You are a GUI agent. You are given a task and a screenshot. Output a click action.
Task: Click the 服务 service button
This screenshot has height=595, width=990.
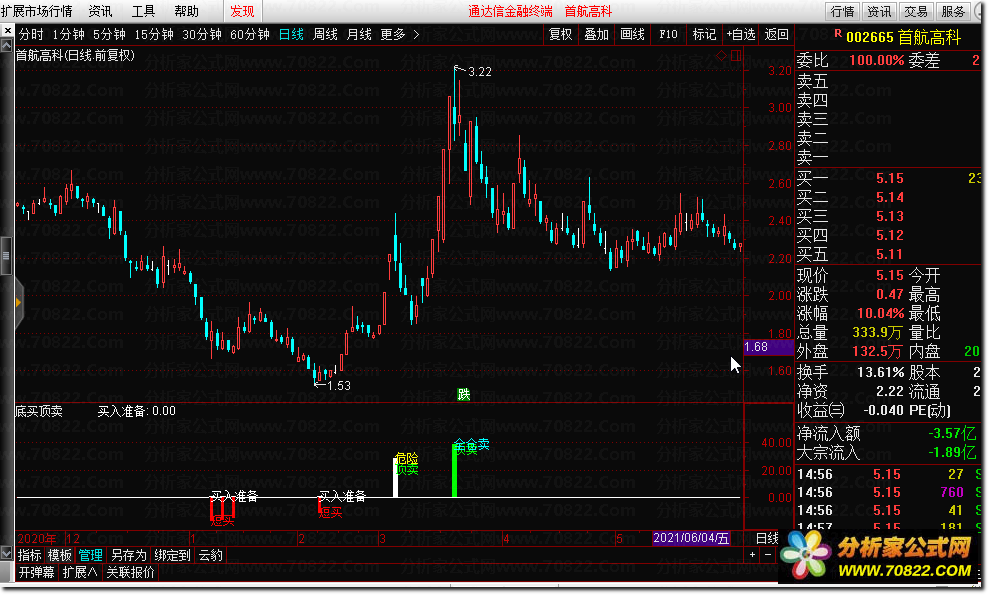pyautogui.click(x=953, y=11)
